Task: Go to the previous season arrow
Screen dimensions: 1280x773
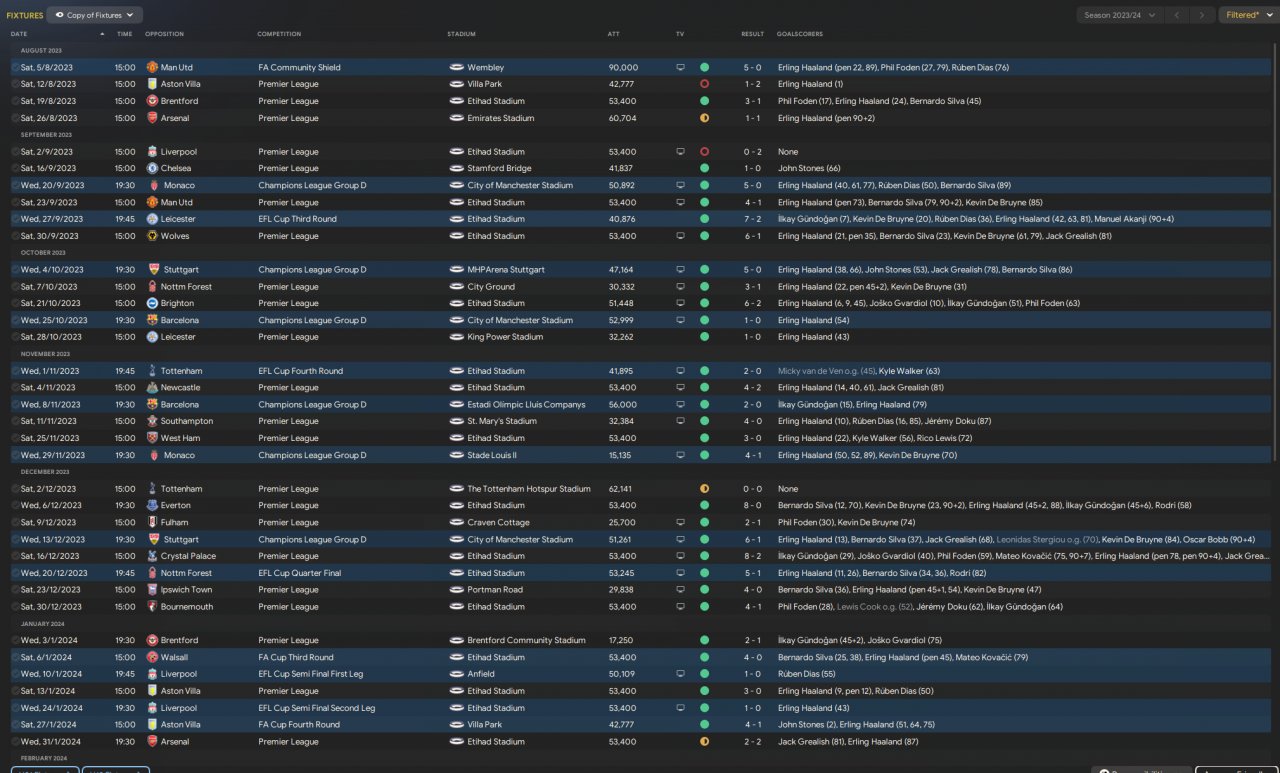Action: coord(1177,15)
